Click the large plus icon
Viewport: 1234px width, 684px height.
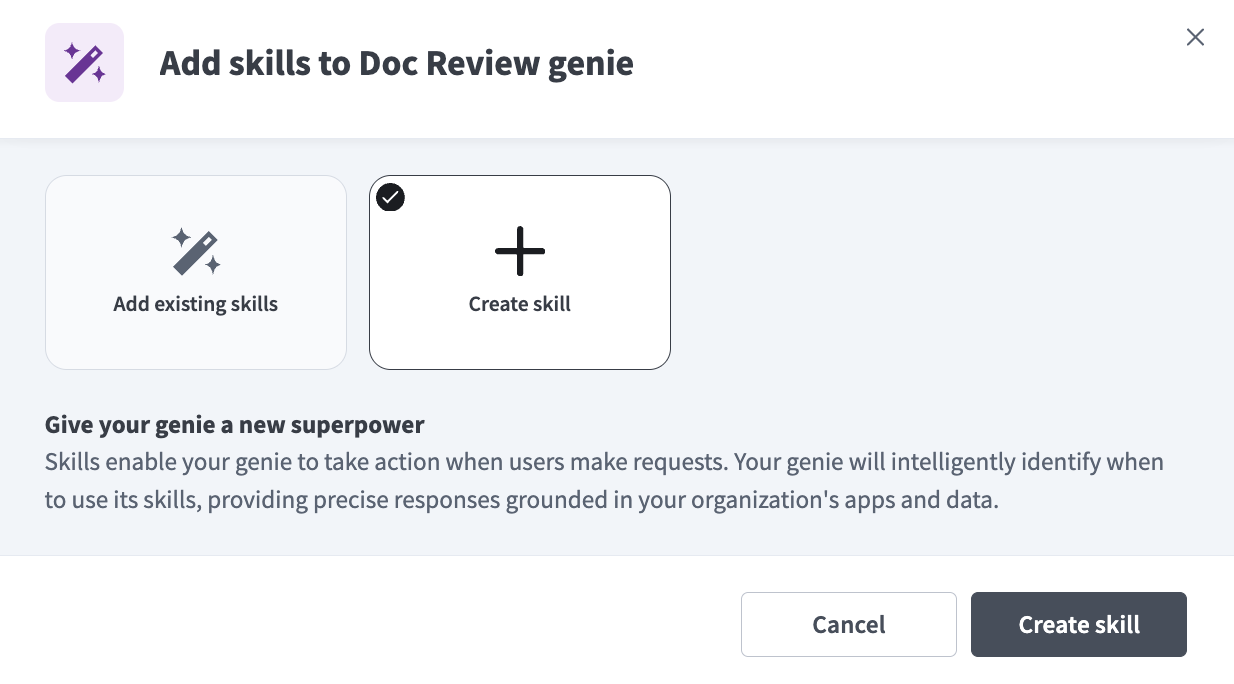pyautogui.click(x=520, y=250)
